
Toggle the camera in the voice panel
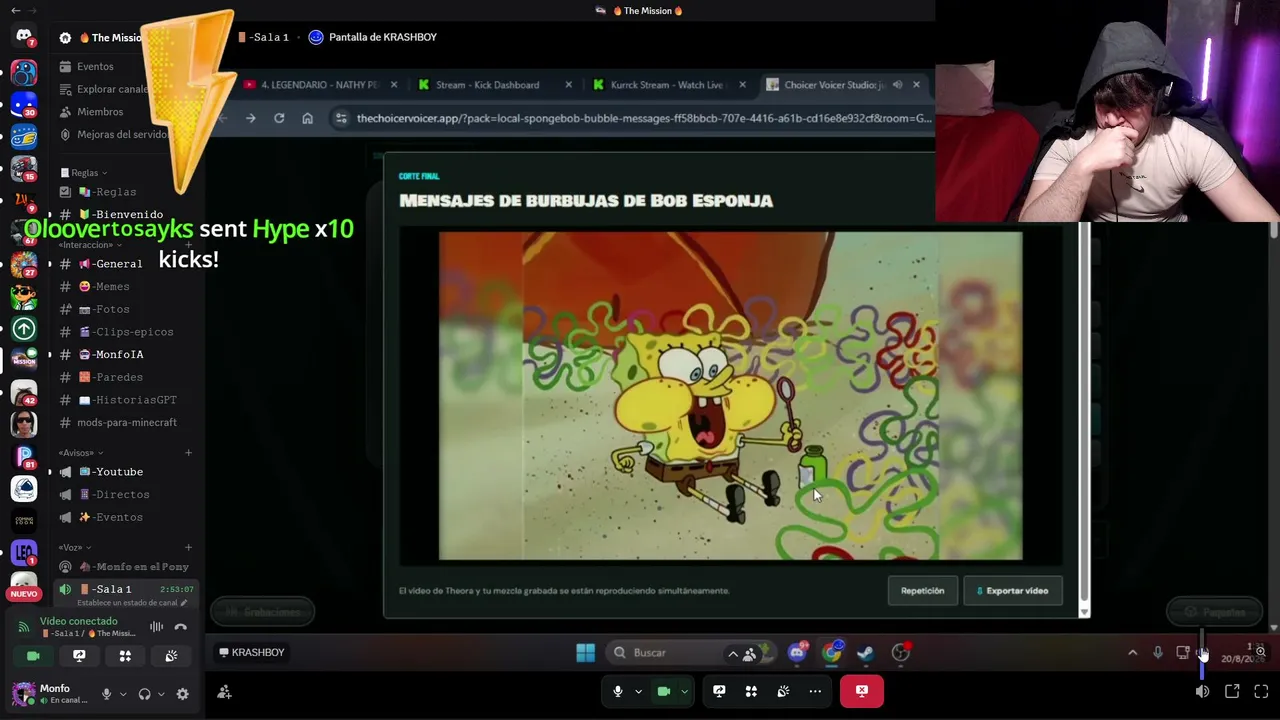33,656
